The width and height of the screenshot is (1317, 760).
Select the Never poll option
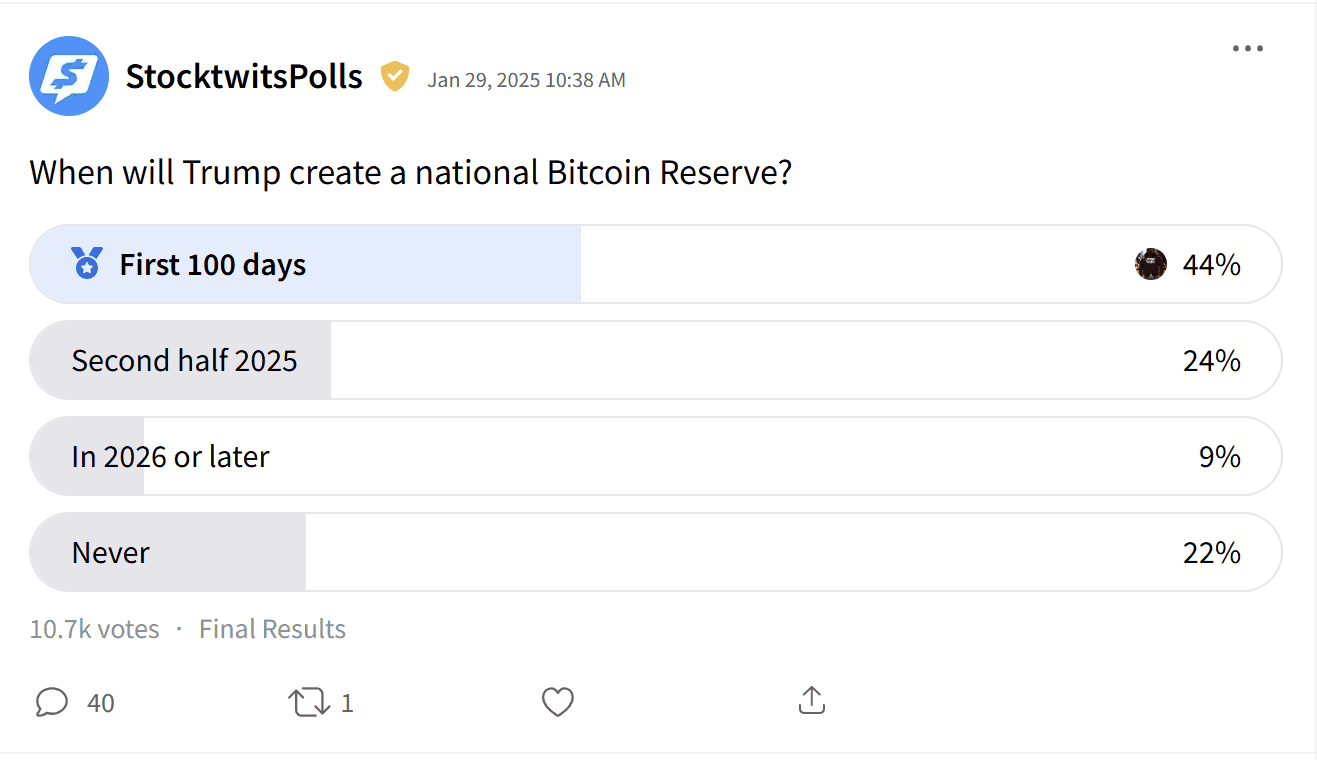(656, 552)
